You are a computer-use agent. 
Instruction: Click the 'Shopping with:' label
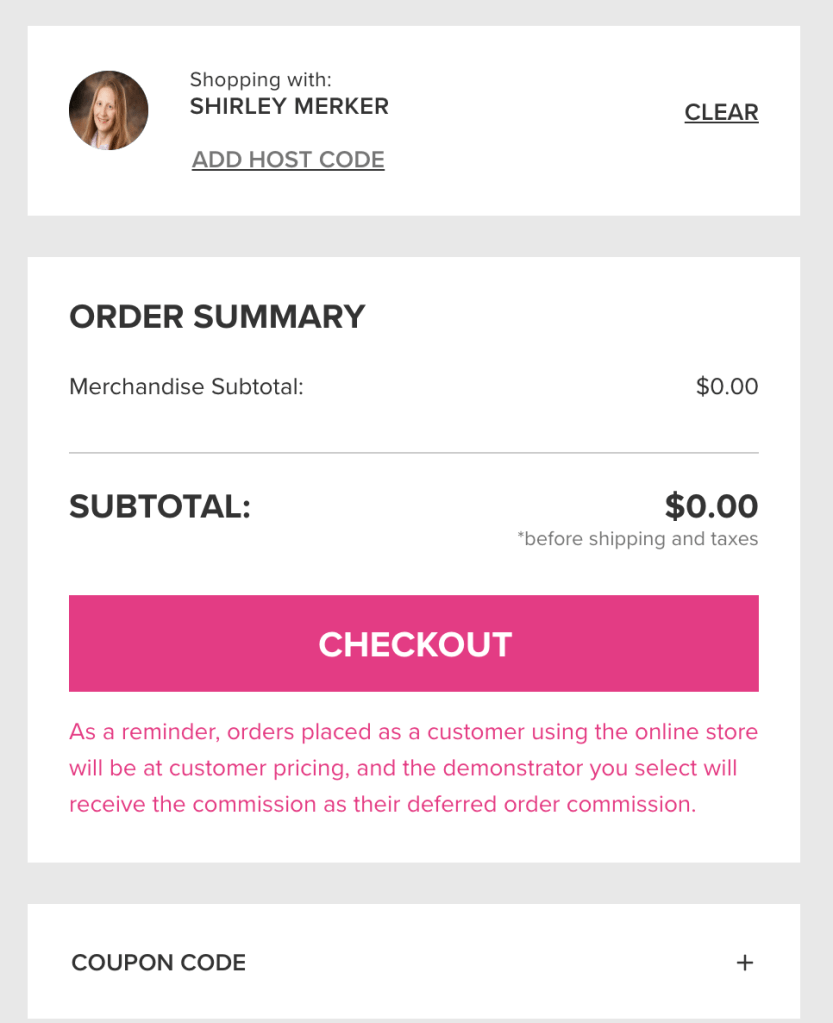click(260, 80)
